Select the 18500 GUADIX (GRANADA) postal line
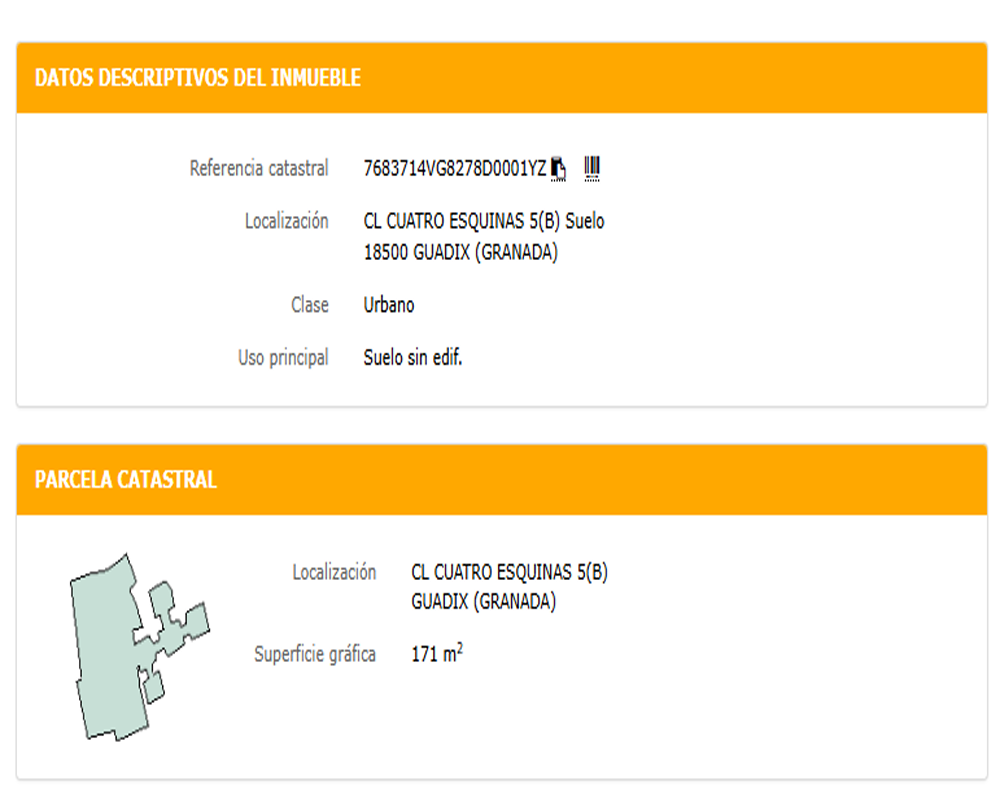The height and width of the screenshot is (800, 1000). click(x=460, y=253)
